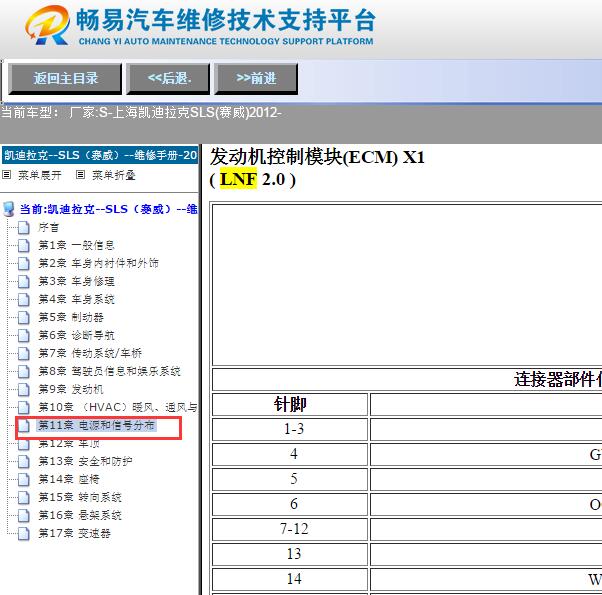Click the 发动机控制模块(ECM) X1 heading
The image size is (602, 595).
318,157
